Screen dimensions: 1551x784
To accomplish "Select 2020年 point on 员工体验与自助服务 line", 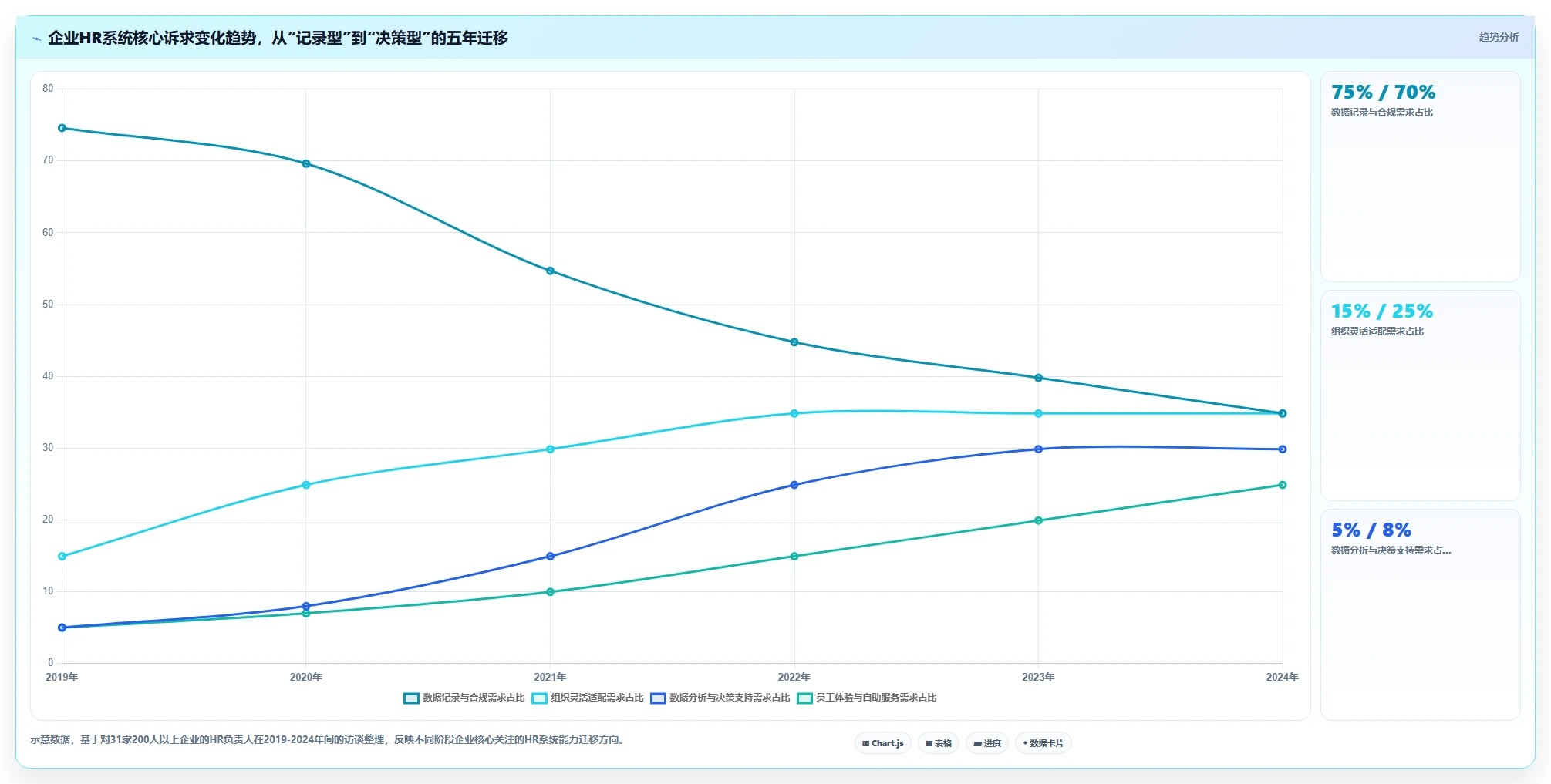I will tap(306, 614).
